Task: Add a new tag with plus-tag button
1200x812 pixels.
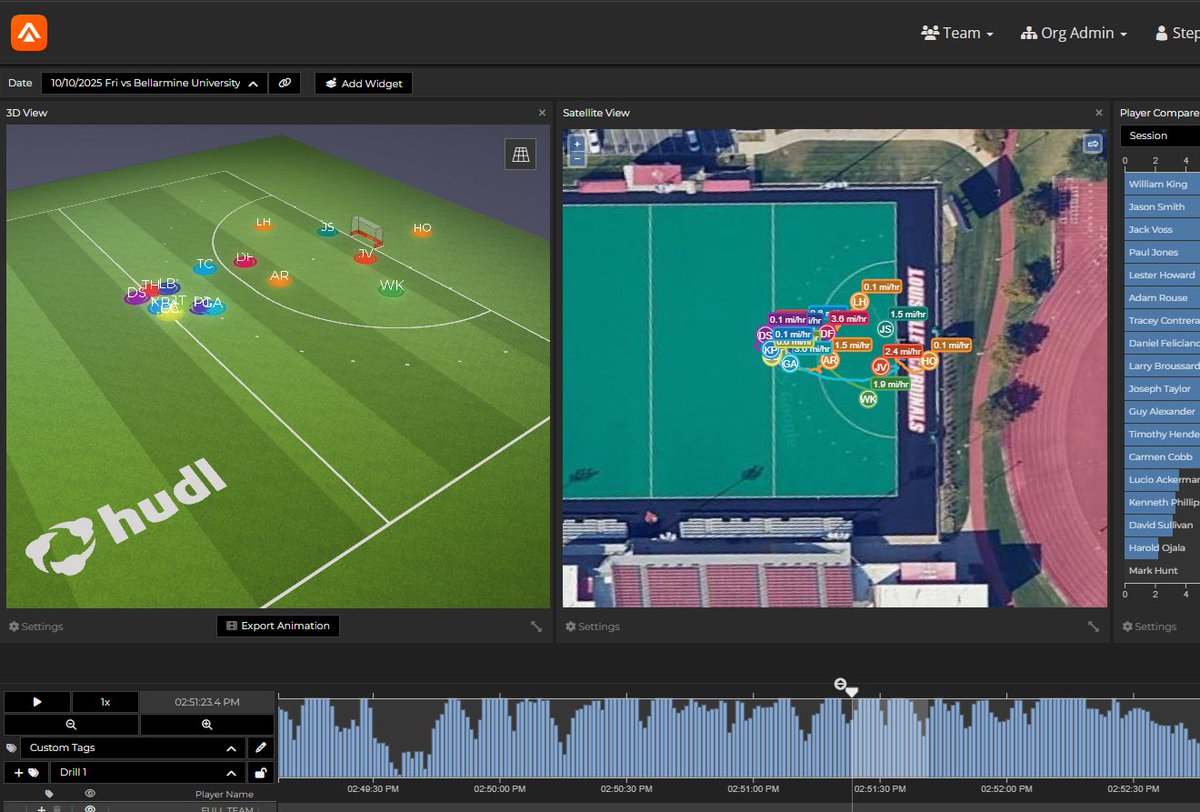Action: [26, 773]
